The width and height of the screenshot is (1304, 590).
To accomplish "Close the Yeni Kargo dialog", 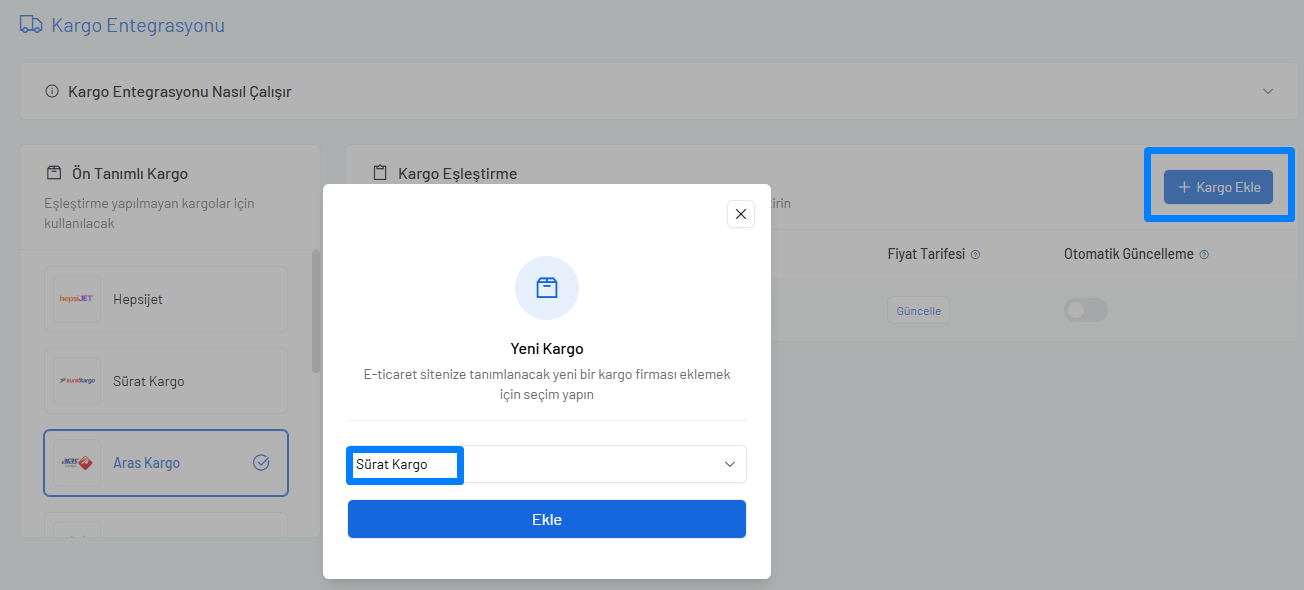I will click(x=741, y=214).
